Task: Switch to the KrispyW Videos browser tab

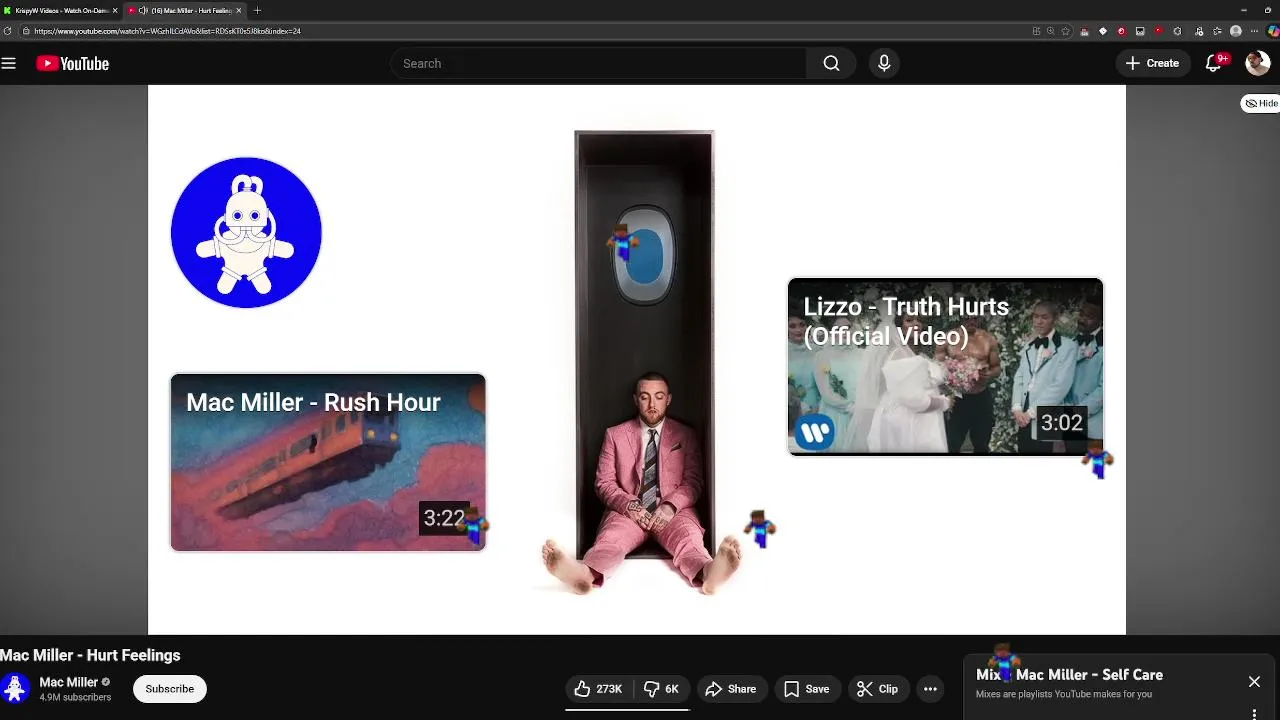Action: pyautogui.click(x=61, y=10)
